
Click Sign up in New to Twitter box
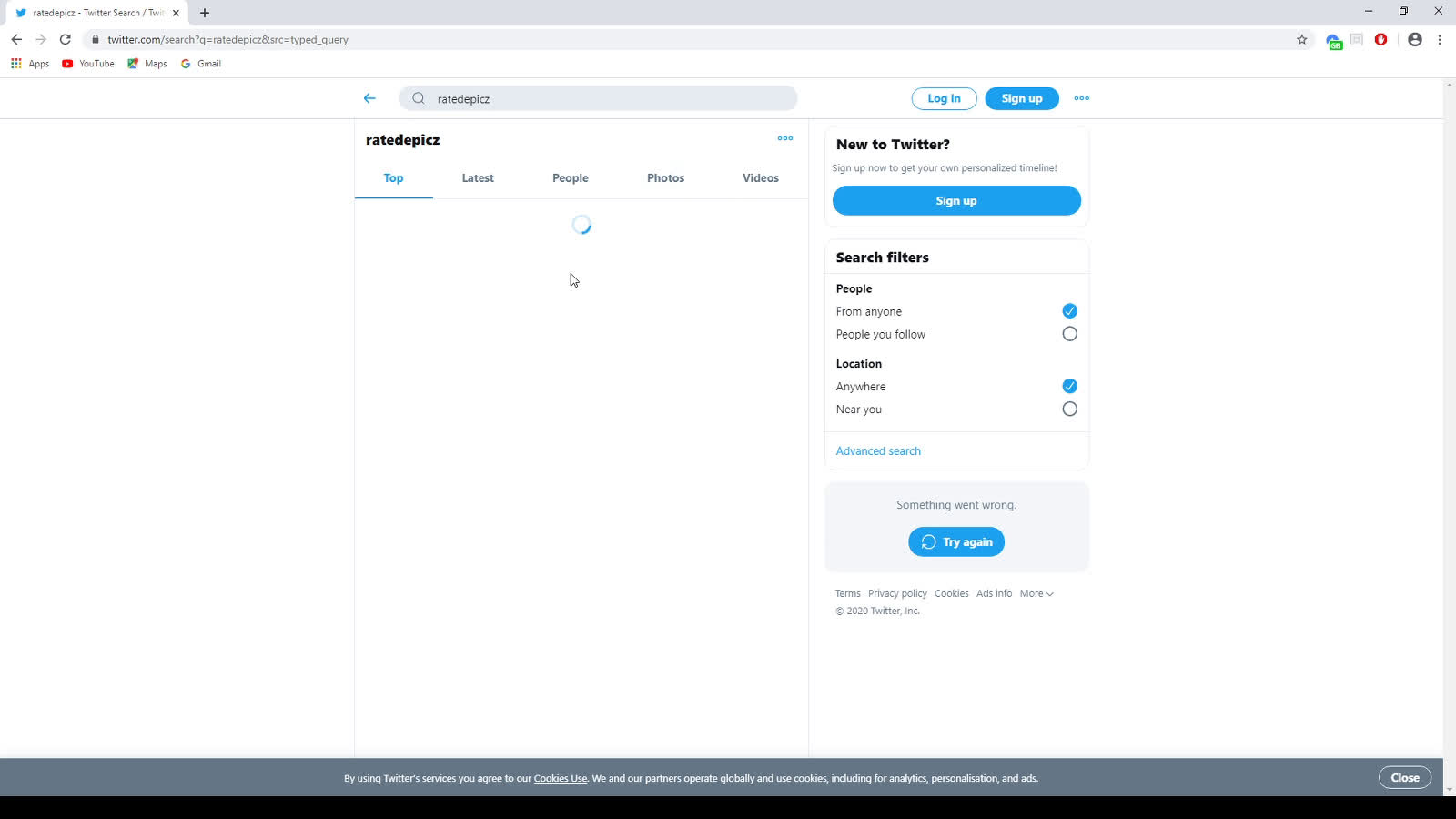point(956,201)
